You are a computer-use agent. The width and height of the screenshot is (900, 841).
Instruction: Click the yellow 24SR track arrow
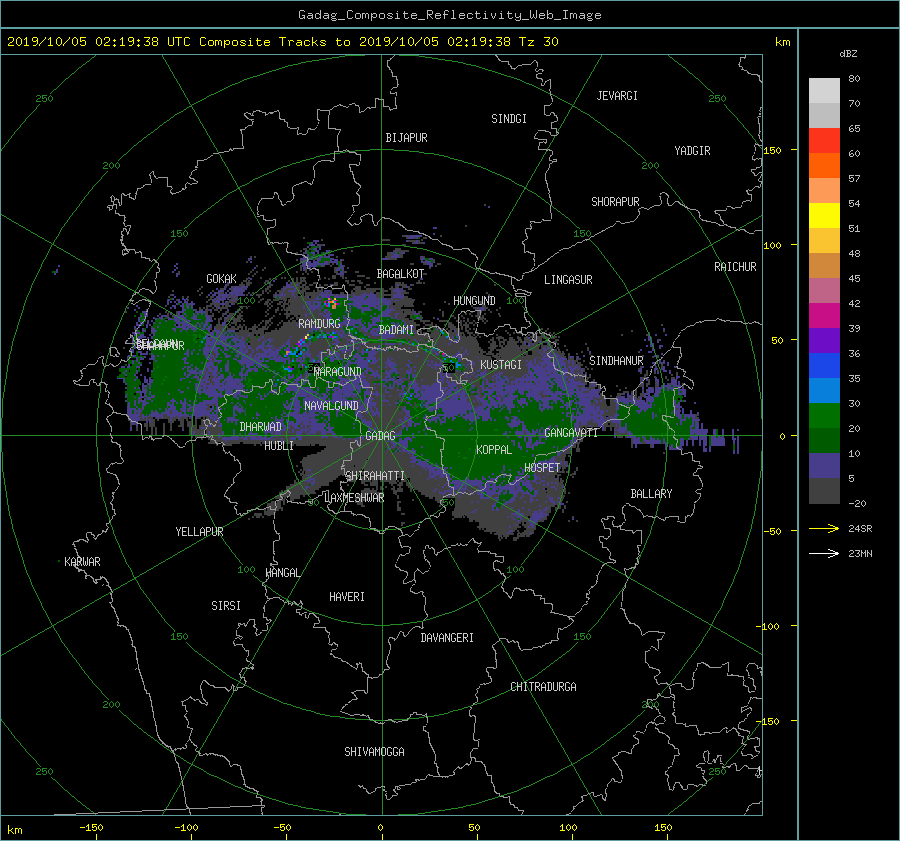(x=824, y=528)
